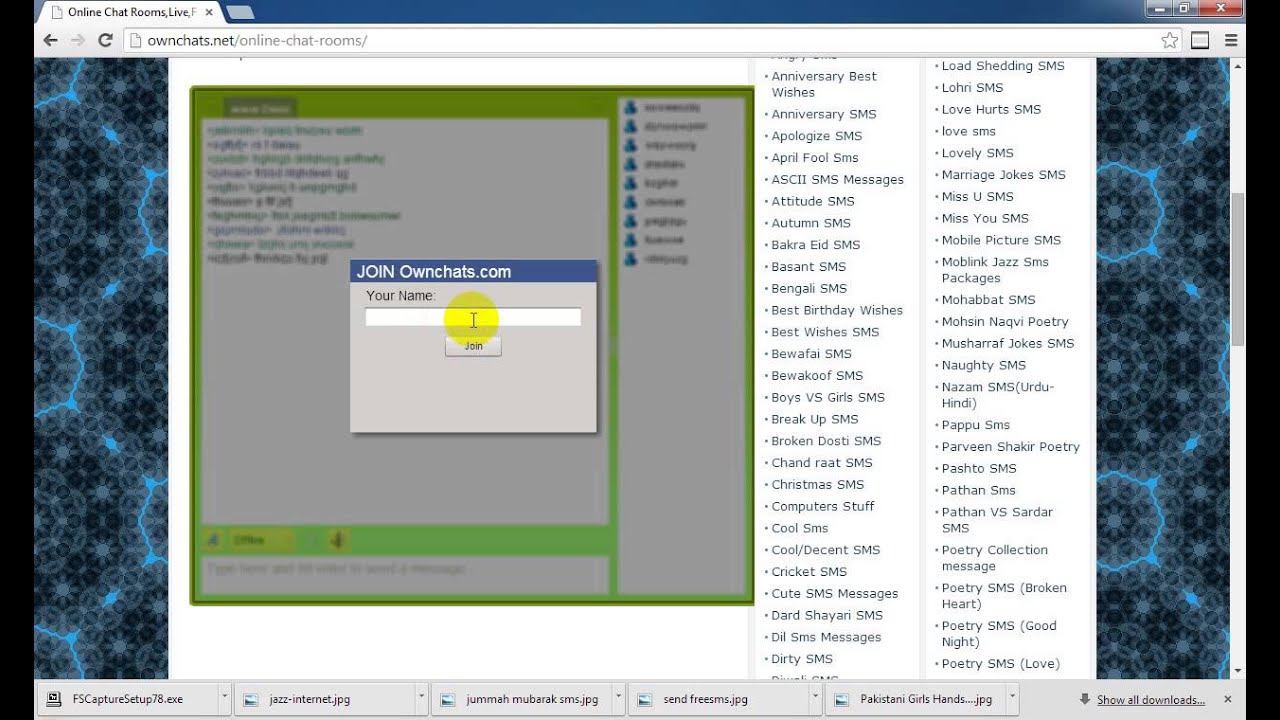Open dropdown arrow for jazz-internet.jpg download
Screen dimensions: 1280x720
[421, 699]
